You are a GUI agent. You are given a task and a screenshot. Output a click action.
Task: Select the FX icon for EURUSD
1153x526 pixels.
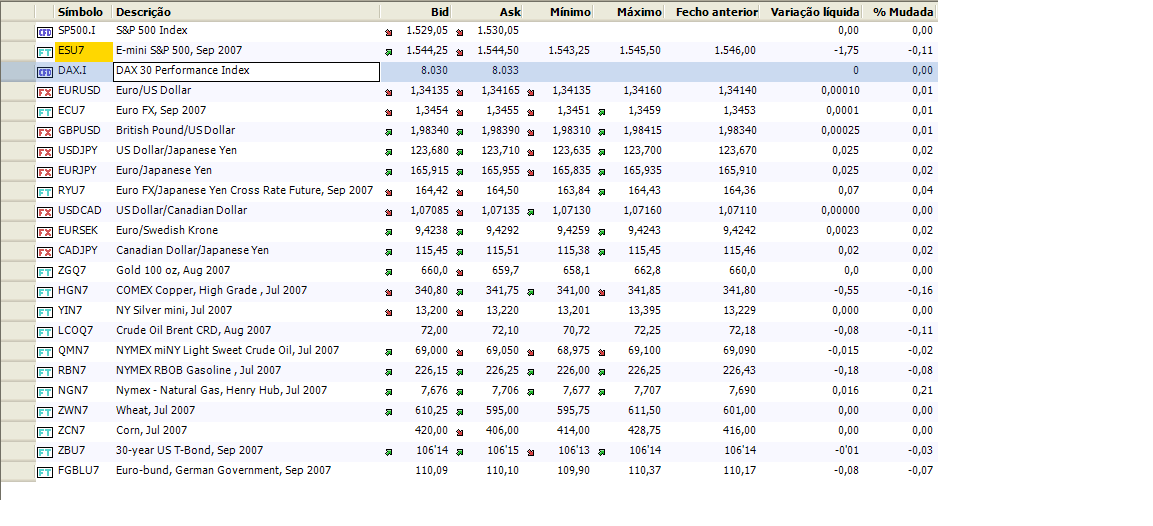click(x=45, y=92)
